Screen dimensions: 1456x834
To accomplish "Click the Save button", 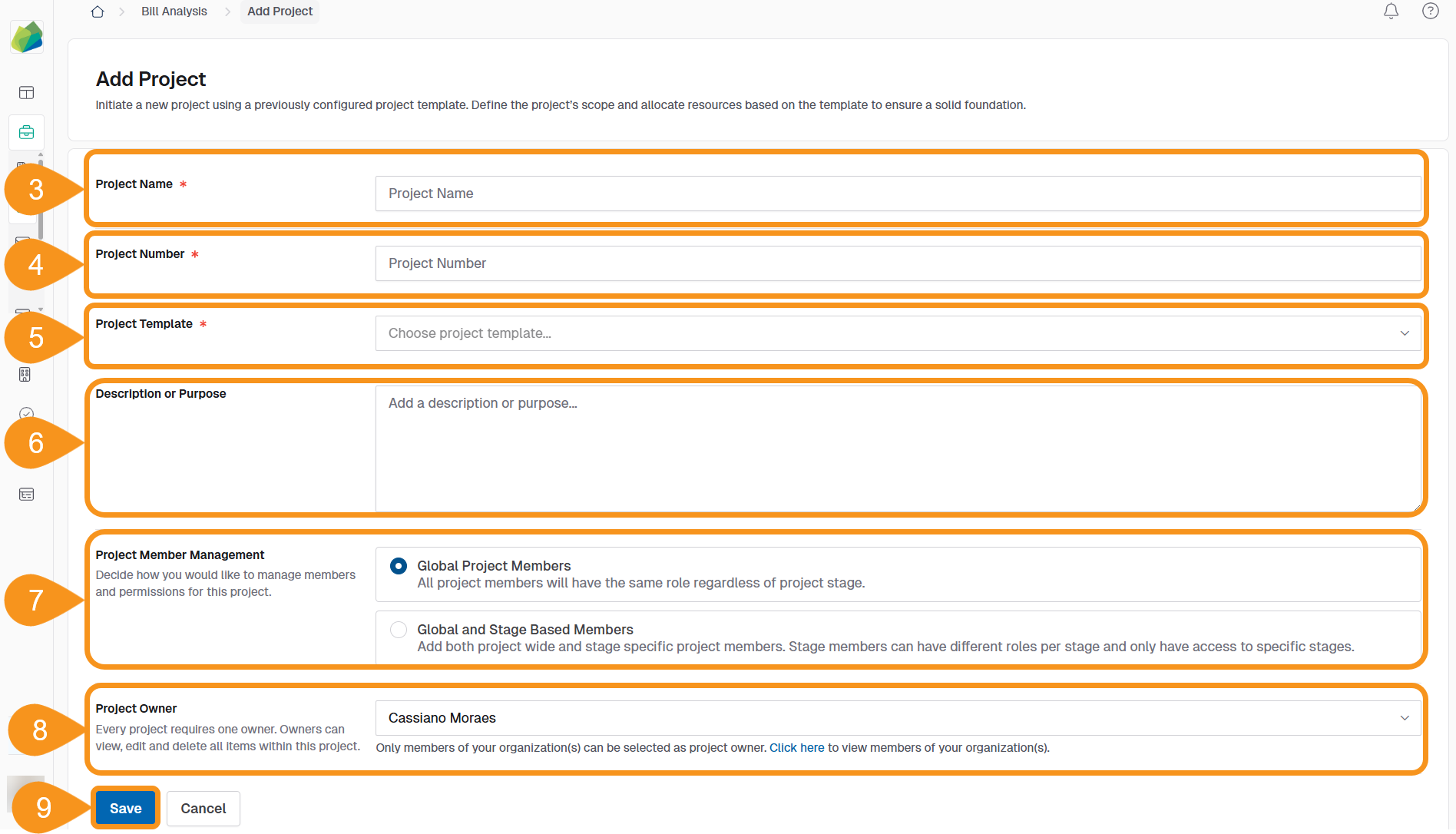I will tap(125, 808).
